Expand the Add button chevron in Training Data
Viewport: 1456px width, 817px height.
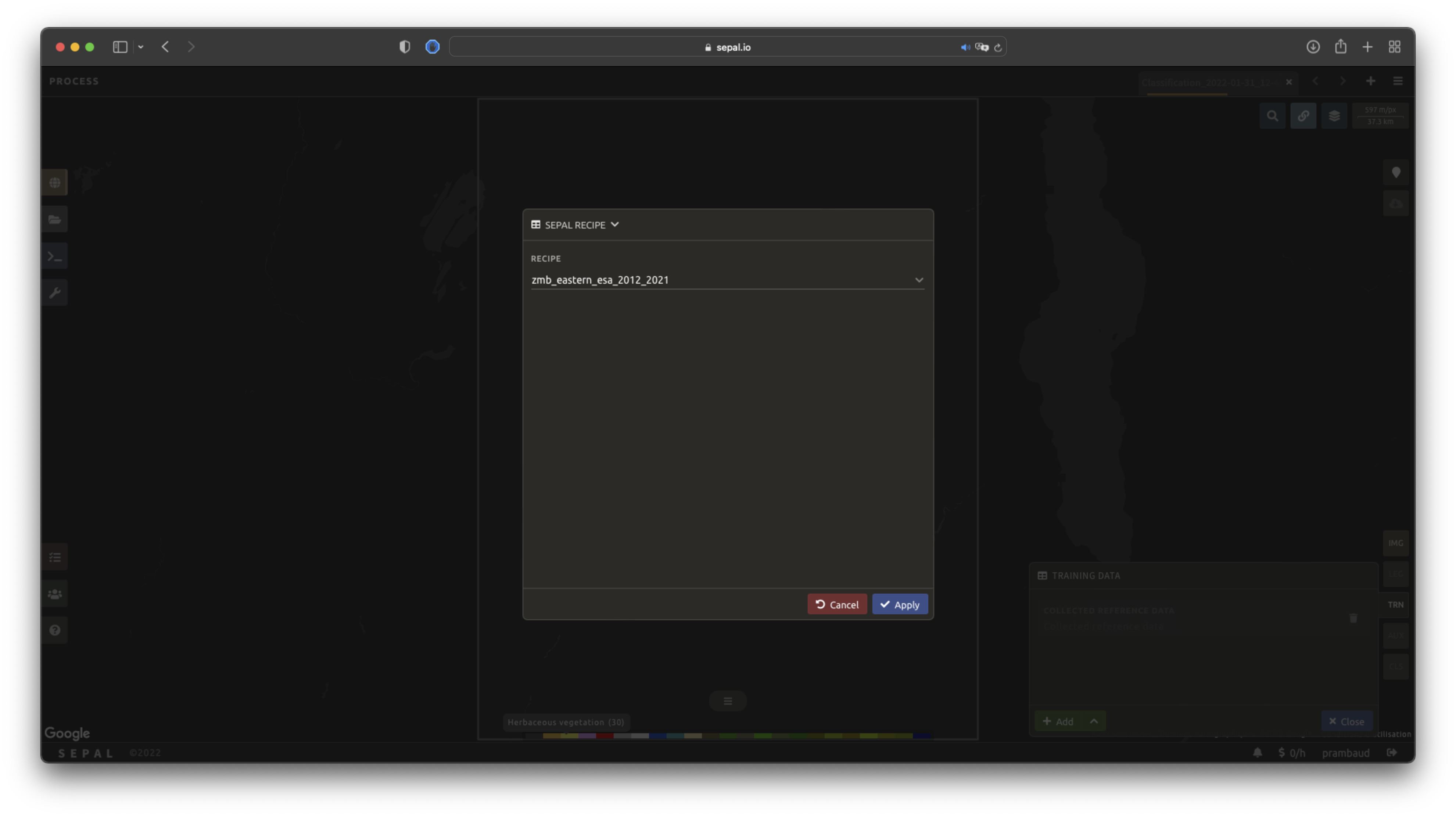click(1094, 721)
